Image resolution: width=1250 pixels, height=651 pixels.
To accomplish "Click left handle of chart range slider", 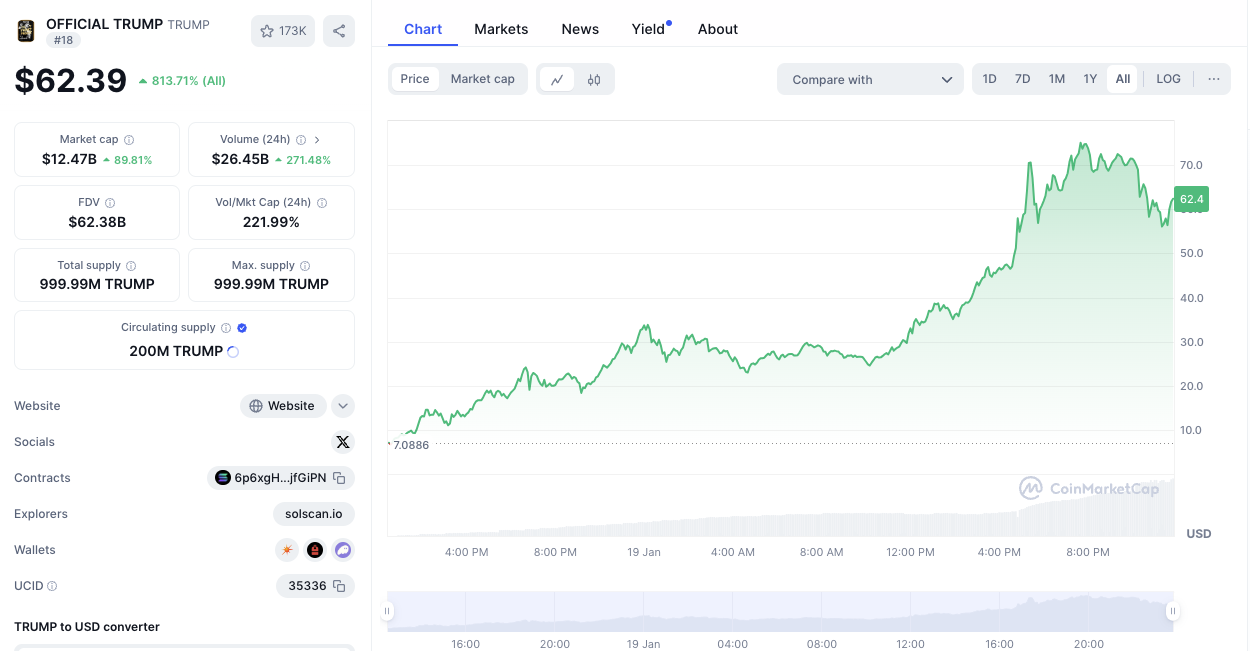I will (388, 611).
